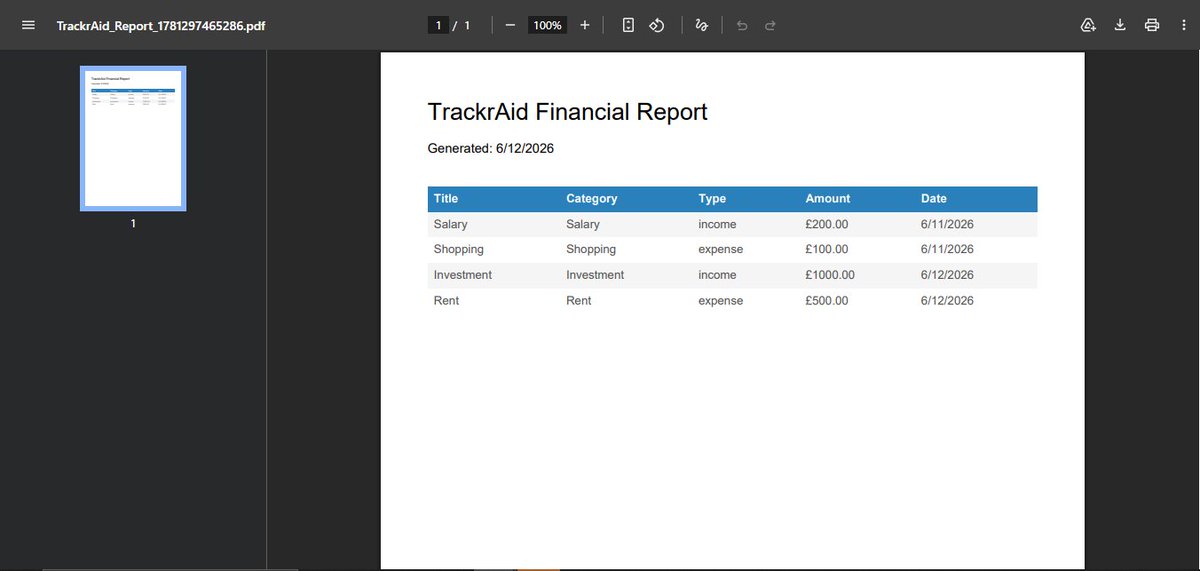The image size is (1200, 571).
Task: Download the PDF file
Action: coord(1120,25)
